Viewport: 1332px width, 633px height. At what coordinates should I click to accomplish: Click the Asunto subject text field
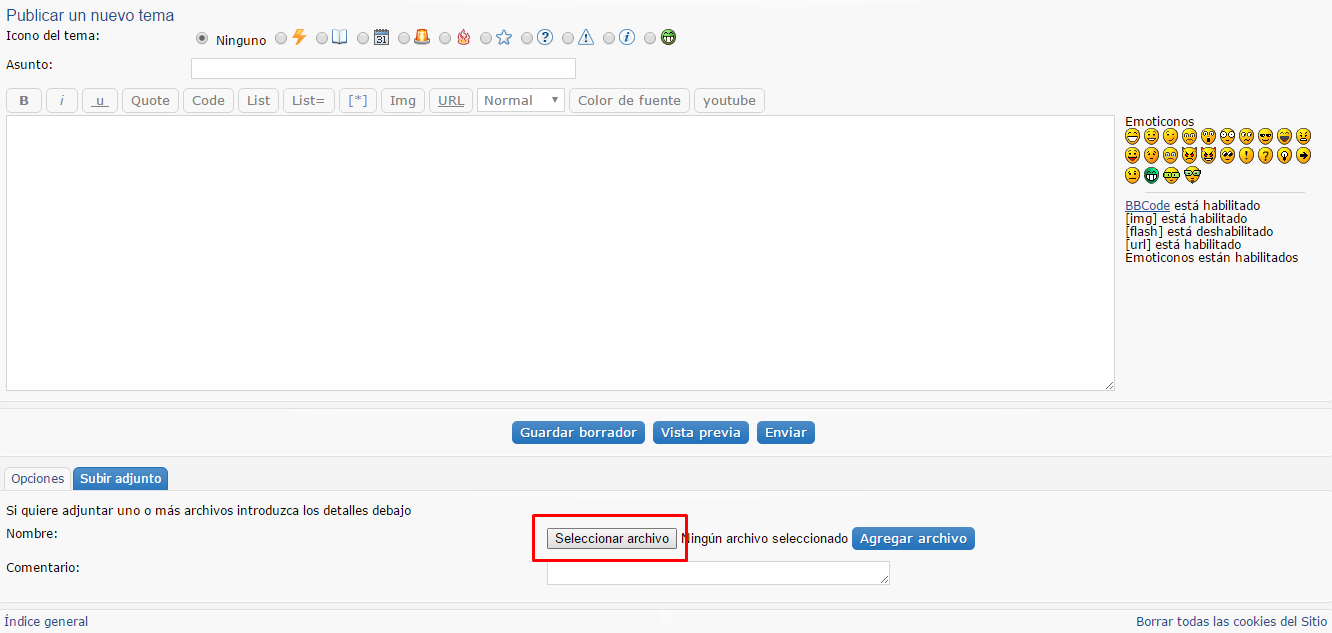pyautogui.click(x=383, y=68)
